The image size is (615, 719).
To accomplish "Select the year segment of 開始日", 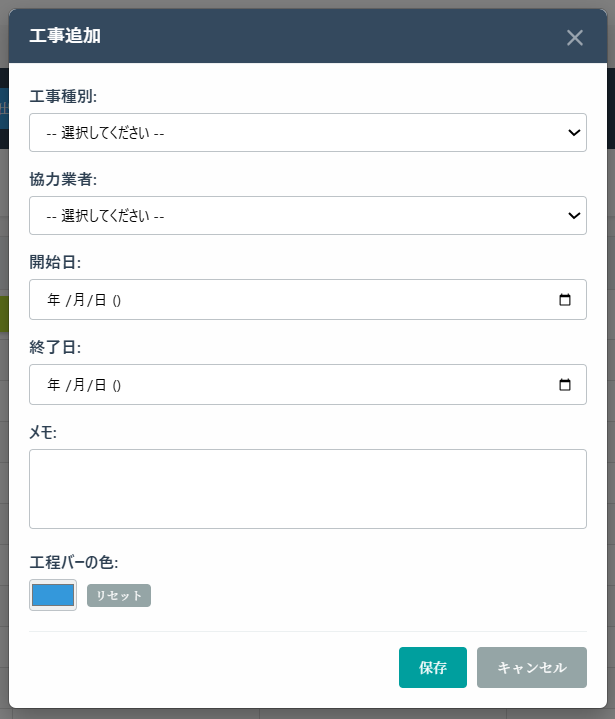I will click(54, 300).
